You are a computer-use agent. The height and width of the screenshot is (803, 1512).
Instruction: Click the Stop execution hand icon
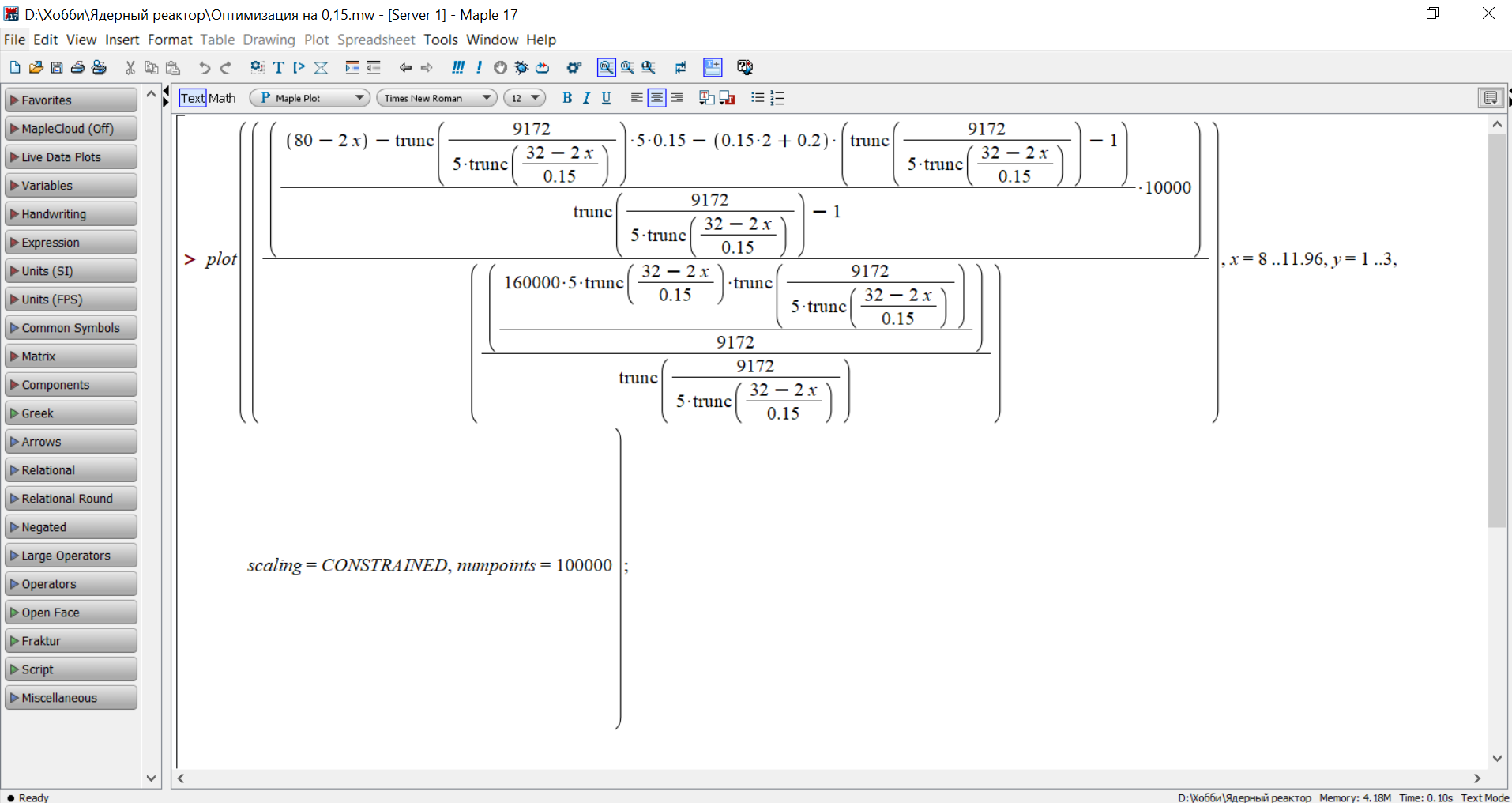pyautogui.click(x=500, y=67)
